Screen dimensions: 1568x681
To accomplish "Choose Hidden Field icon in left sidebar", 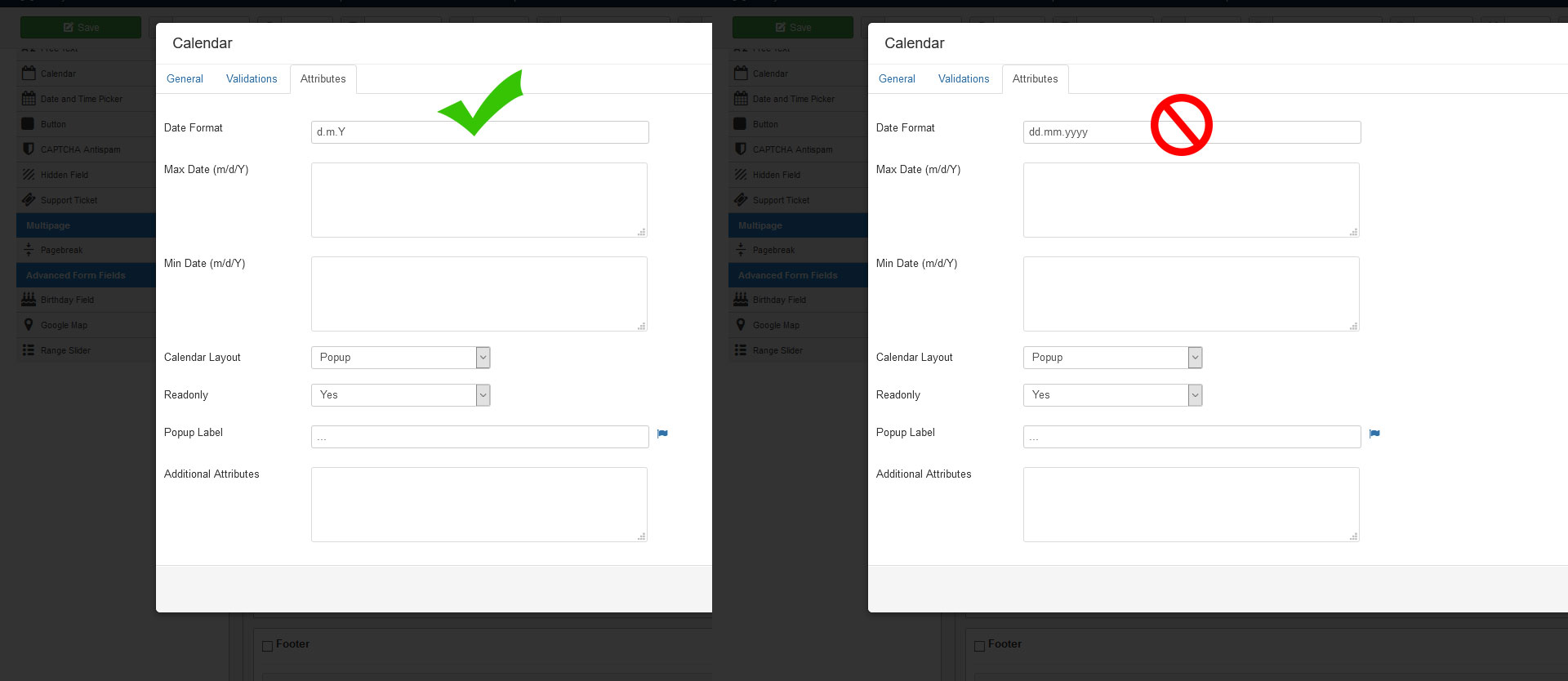I will coord(29,174).
